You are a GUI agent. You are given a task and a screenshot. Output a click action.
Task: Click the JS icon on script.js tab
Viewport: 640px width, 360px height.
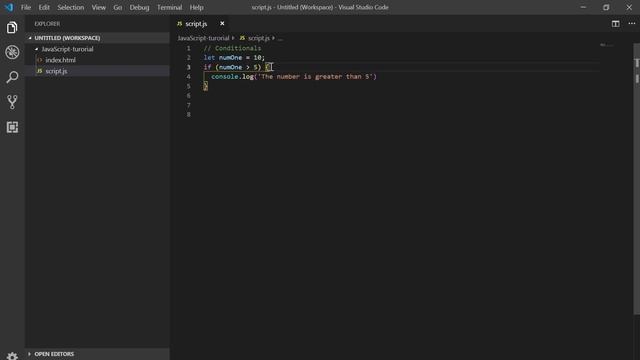coord(180,24)
